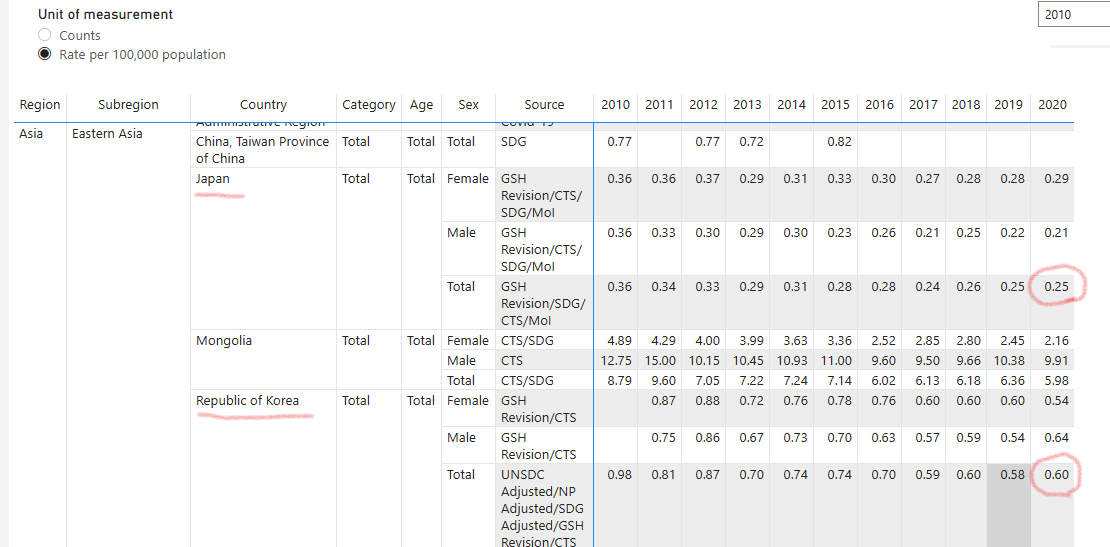Click the Country column header

263,105
